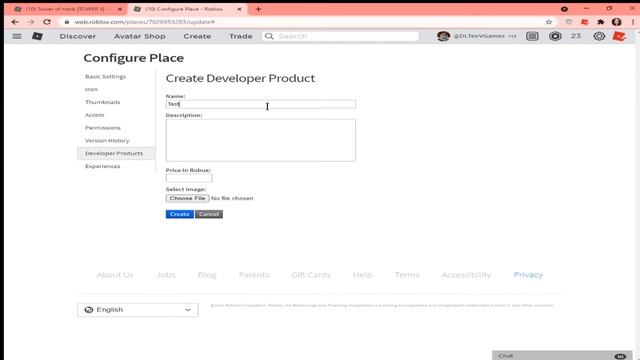The height and width of the screenshot is (360, 640).
Task: Click the Cancel button
Action: (209, 214)
